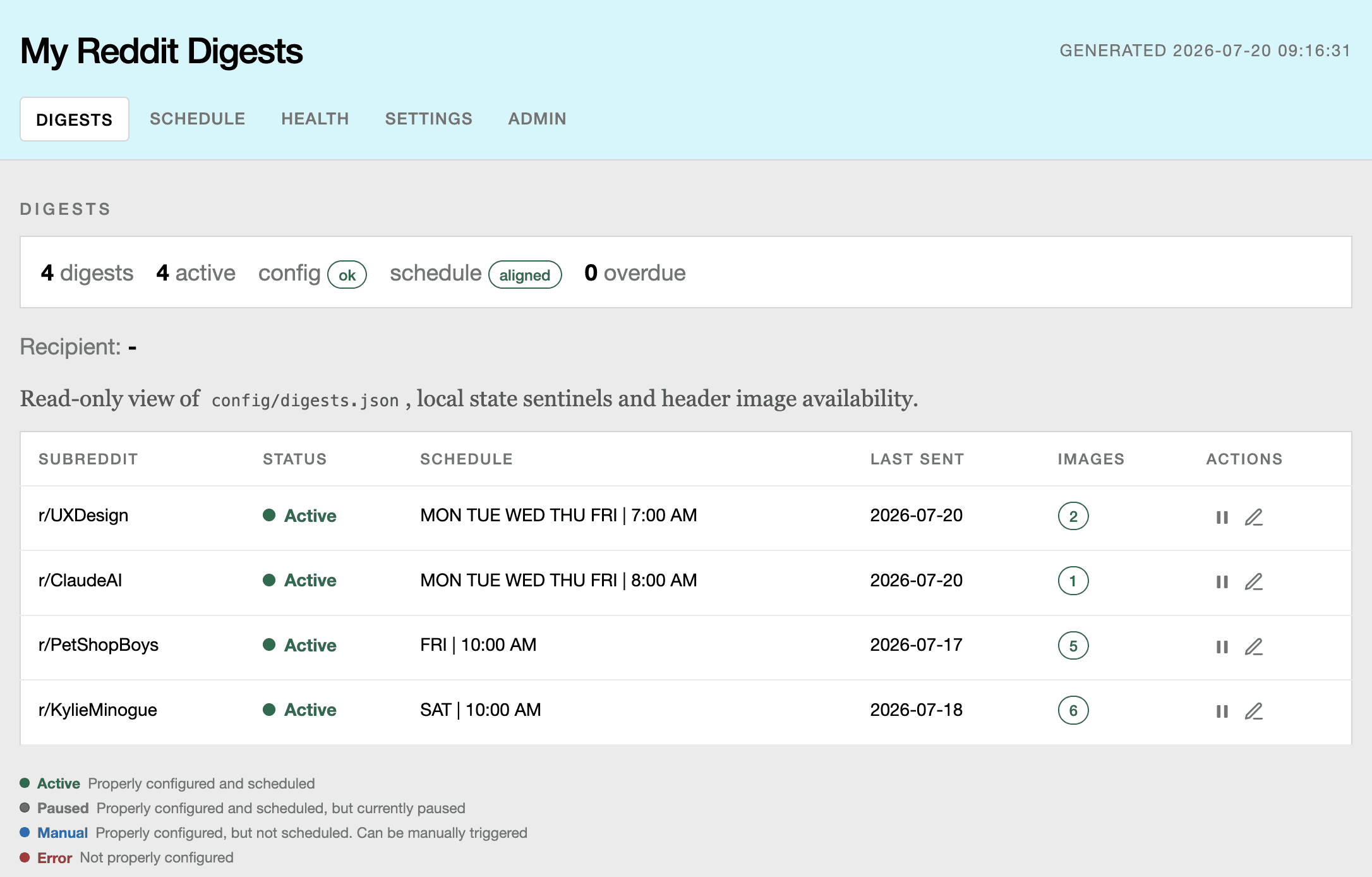1372x877 pixels.
Task: Edit the r/PetShopBoys digest
Action: pyautogui.click(x=1254, y=647)
